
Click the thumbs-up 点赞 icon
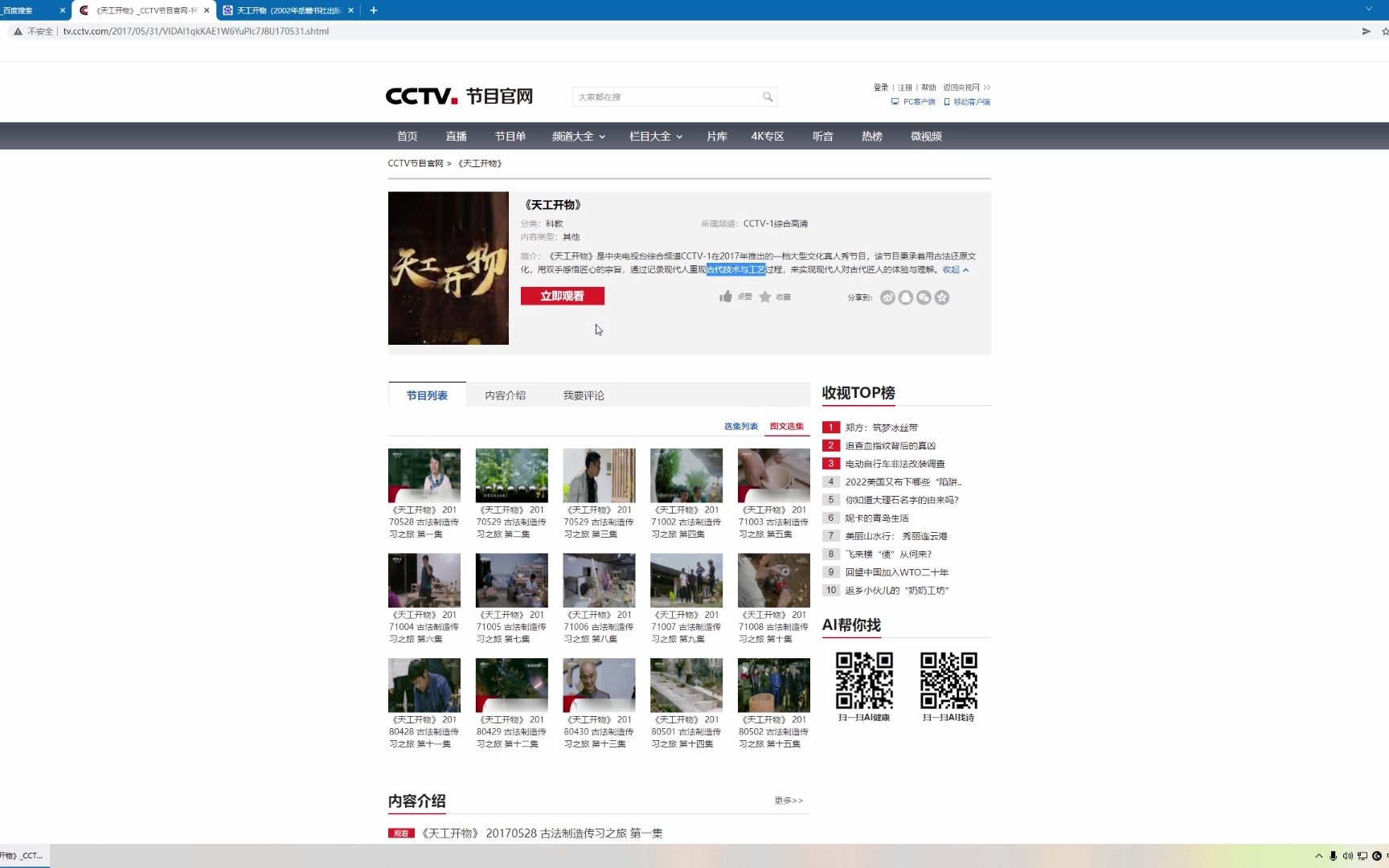point(726,297)
